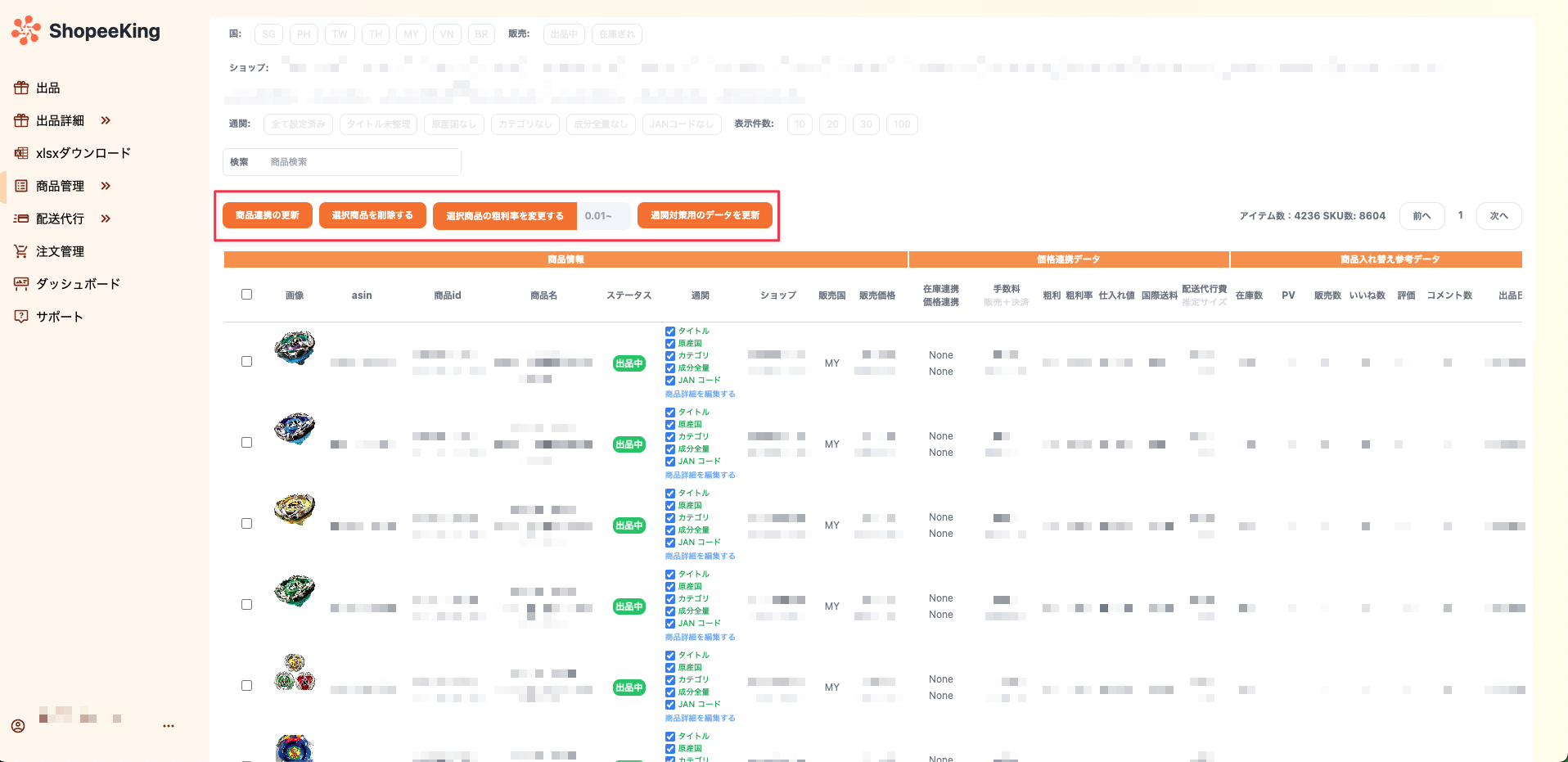Open the three-dot account options menu
1568x762 pixels.
click(169, 726)
